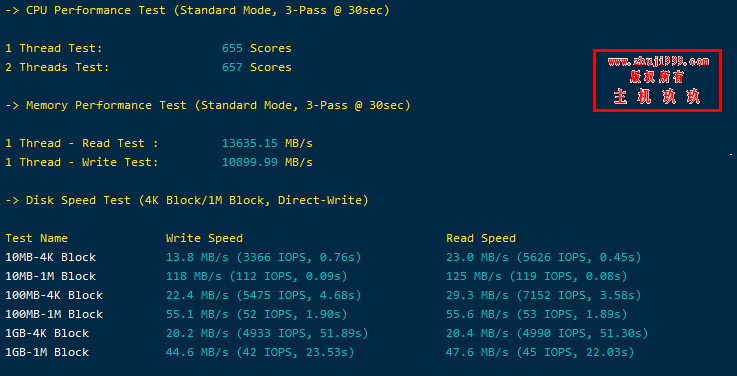Click the 版权所有 text in the red box

click(x=657, y=76)
